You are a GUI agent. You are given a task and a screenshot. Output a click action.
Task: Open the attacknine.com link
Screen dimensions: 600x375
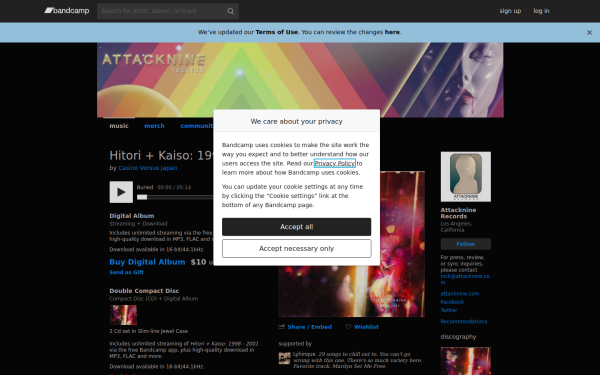click(x=460, y=294)
